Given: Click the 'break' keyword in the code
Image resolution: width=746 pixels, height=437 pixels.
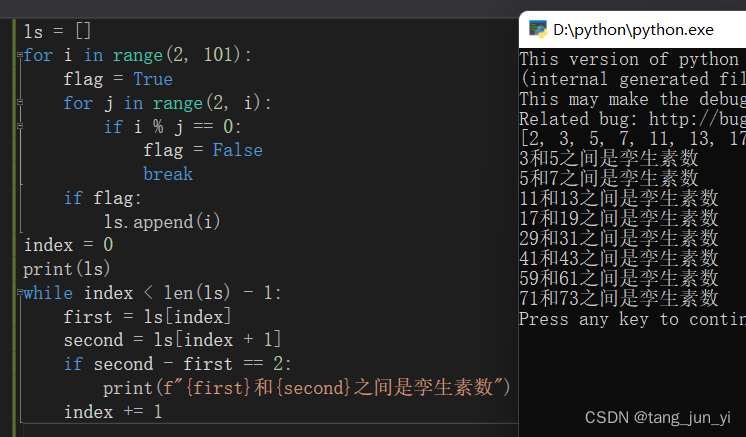Looking at the screenshot, I should [x=168, y=174].
